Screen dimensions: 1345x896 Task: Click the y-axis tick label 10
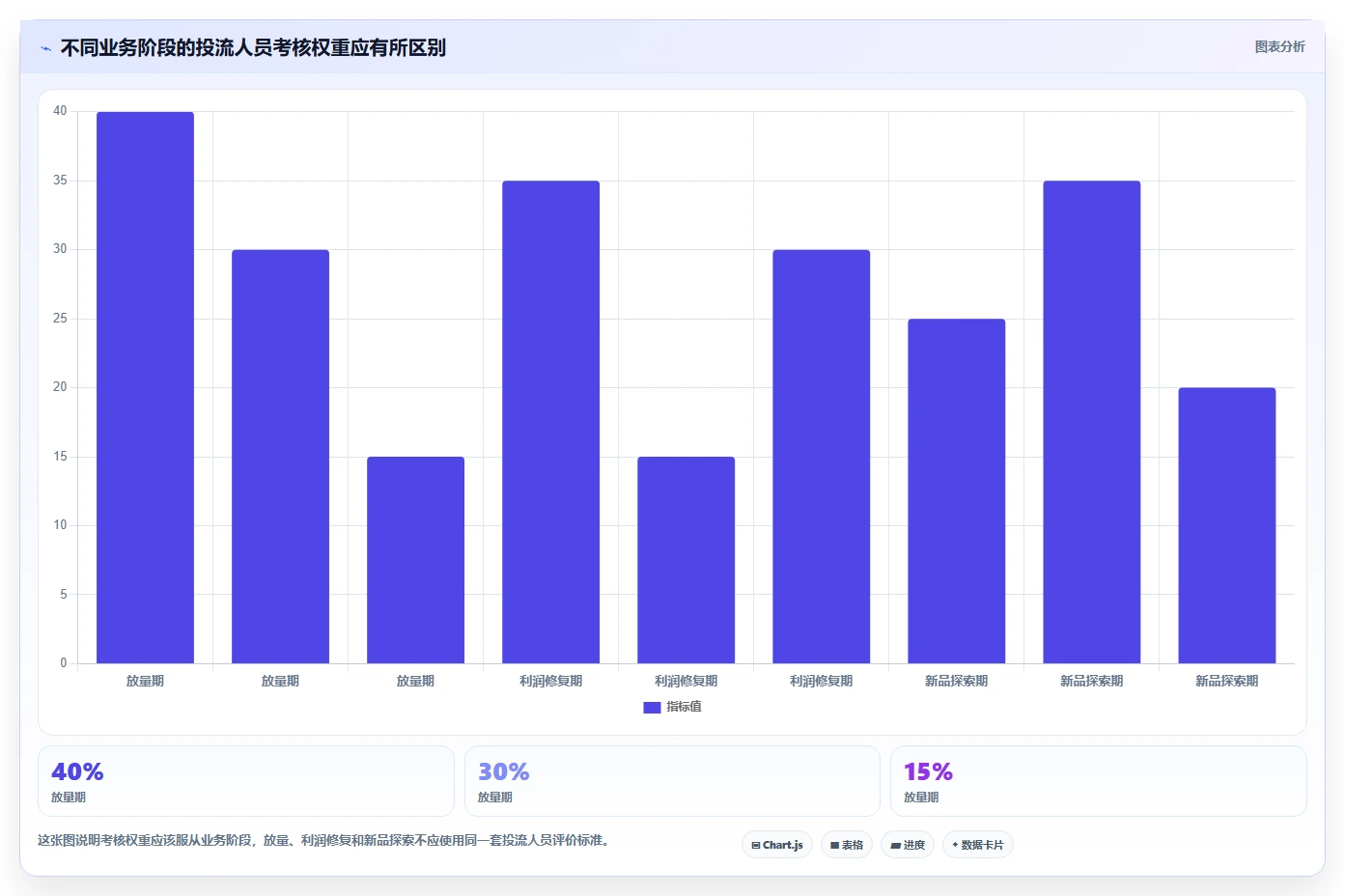click(x=60, y=525)
